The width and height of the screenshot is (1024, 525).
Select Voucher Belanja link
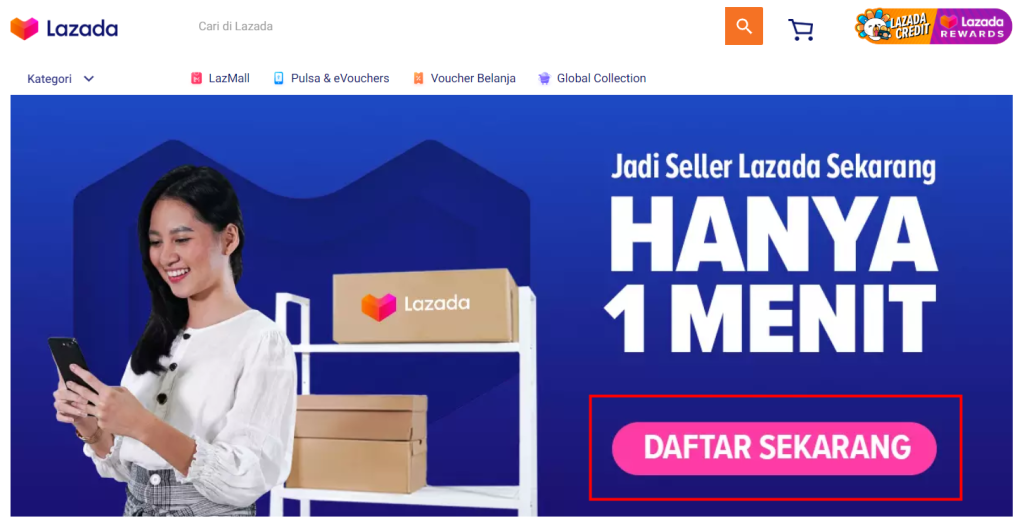(473, 78)
